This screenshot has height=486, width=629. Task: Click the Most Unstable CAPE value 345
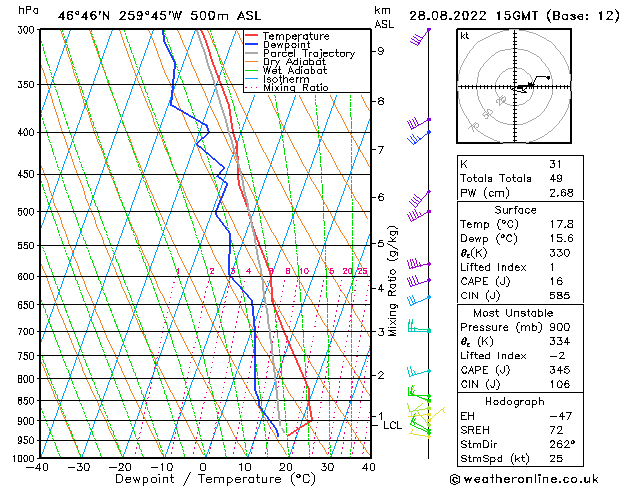pyautogui.click(x=560, y=370)
